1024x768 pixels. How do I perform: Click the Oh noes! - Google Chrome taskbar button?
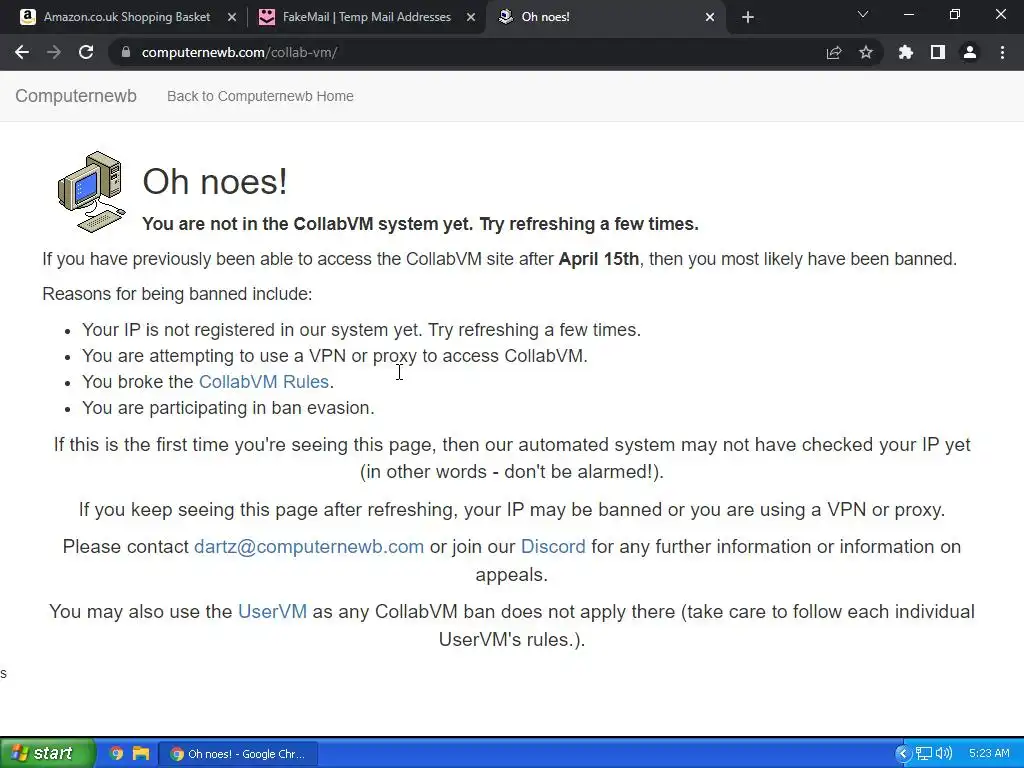pyautogui.click(x=238, y=754)
